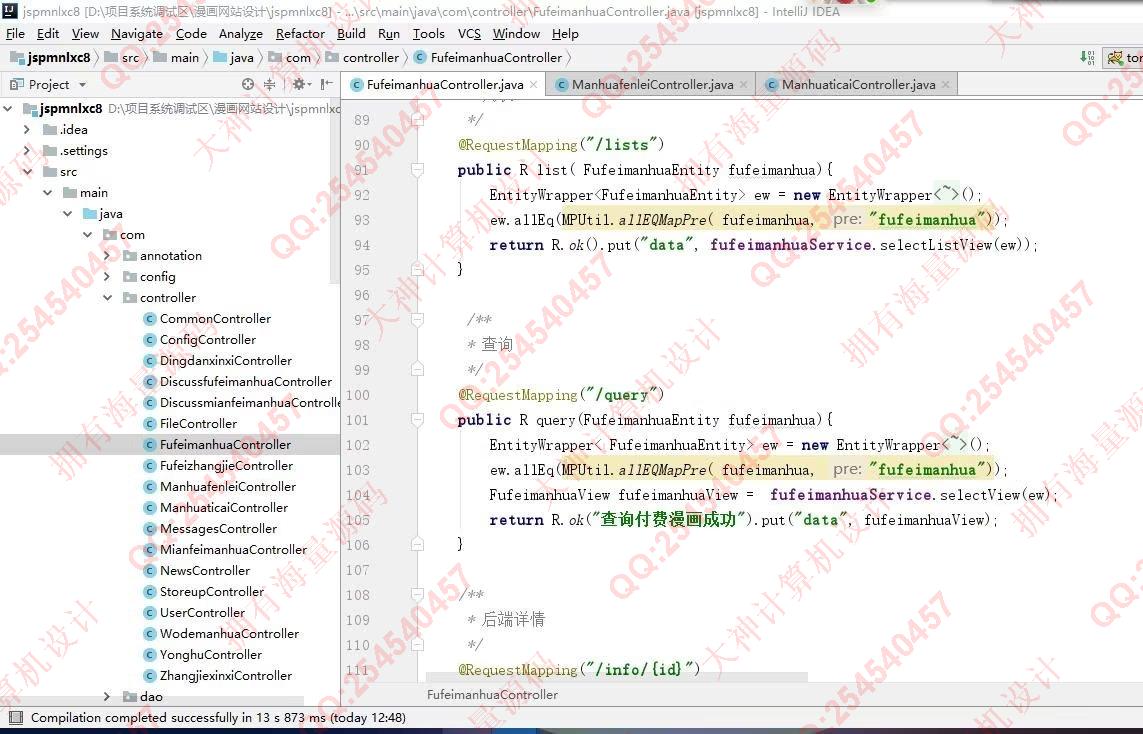Image resolution: width=1143 pixels, height=734 pixels.
Task: Open the Build menu
Action: point(351,34)
